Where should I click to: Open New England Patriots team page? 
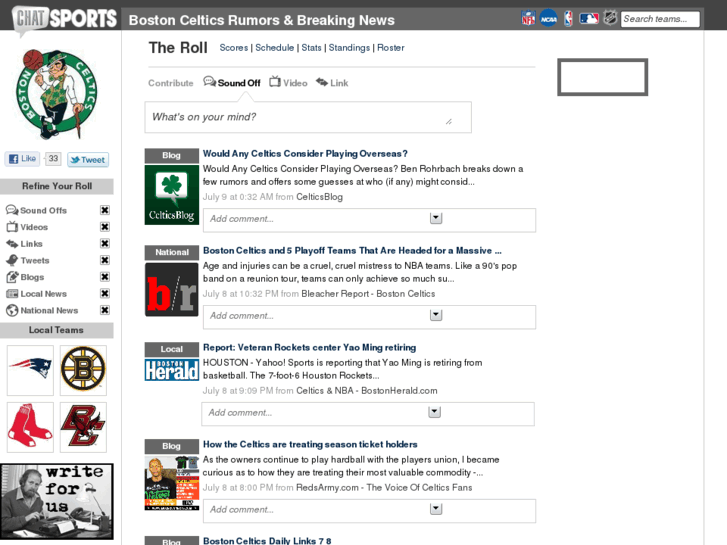point(30,370)
